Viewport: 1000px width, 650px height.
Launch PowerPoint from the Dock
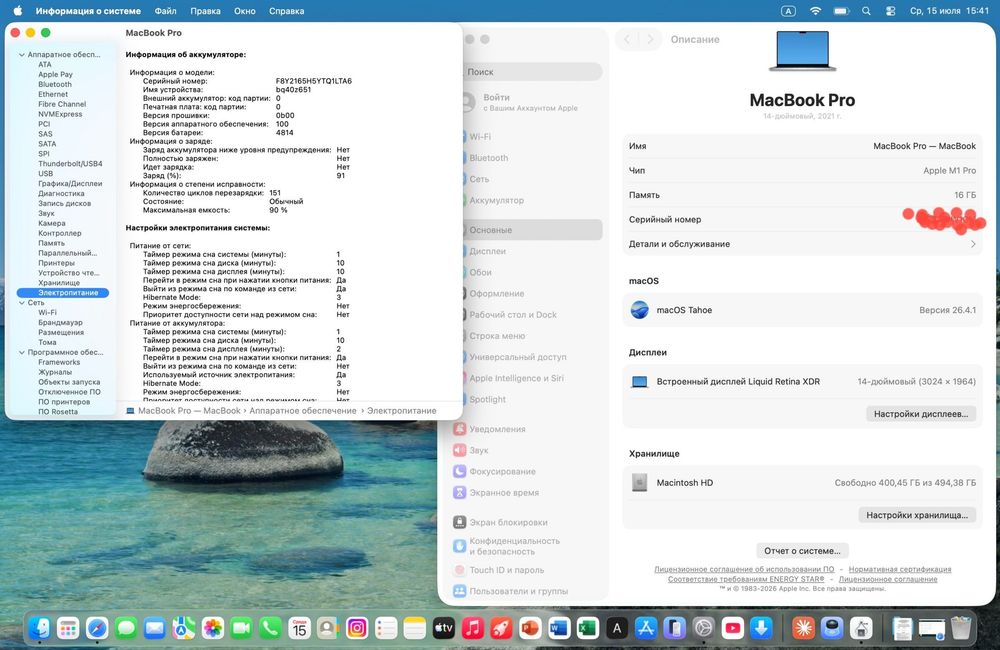coord(530,628)
